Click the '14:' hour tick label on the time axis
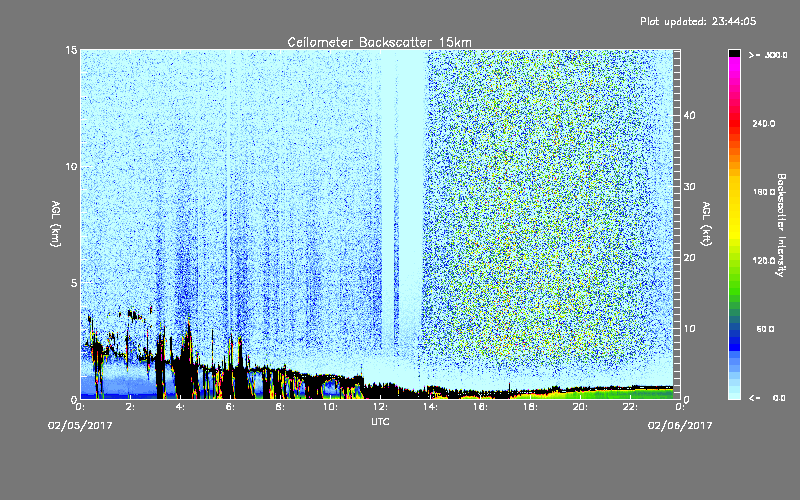This screenshot has height=500, width=800. 430,407
